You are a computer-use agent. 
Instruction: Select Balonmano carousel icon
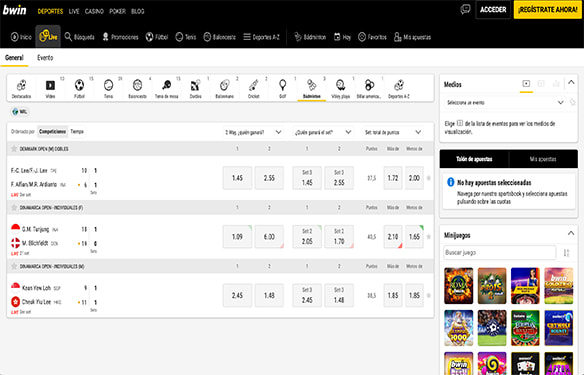225,89
